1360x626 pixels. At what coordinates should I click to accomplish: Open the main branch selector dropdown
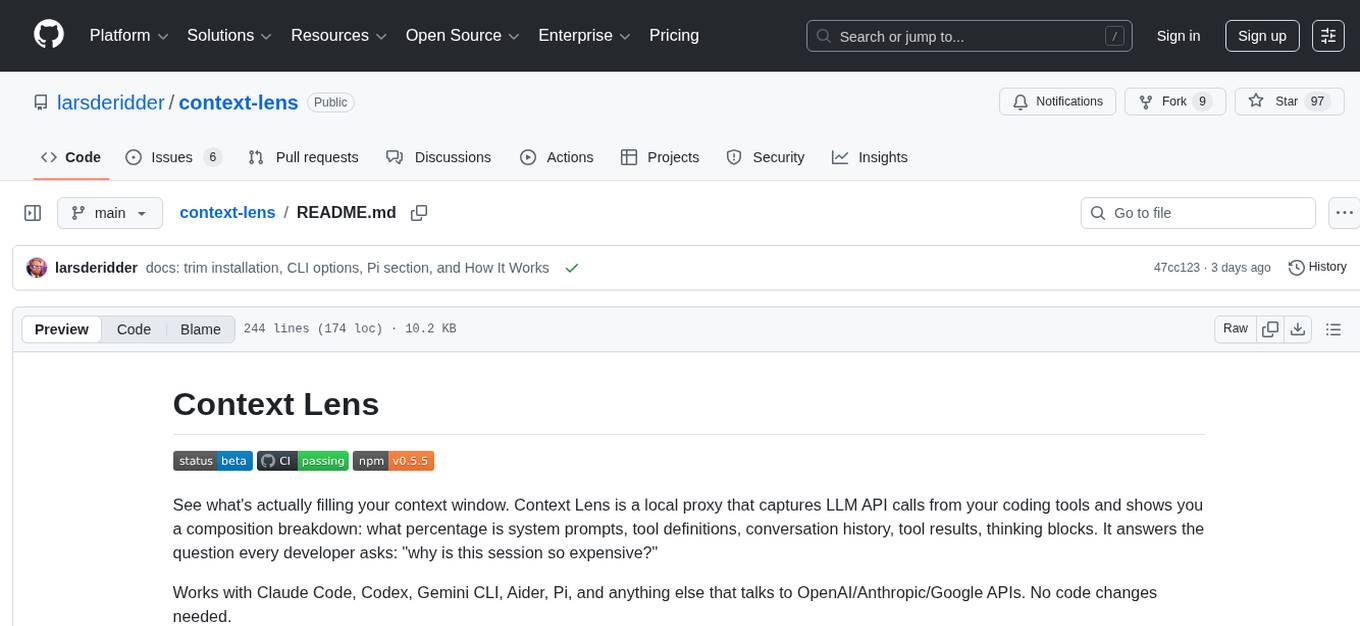pyautogui.click(x=109, y=212)
